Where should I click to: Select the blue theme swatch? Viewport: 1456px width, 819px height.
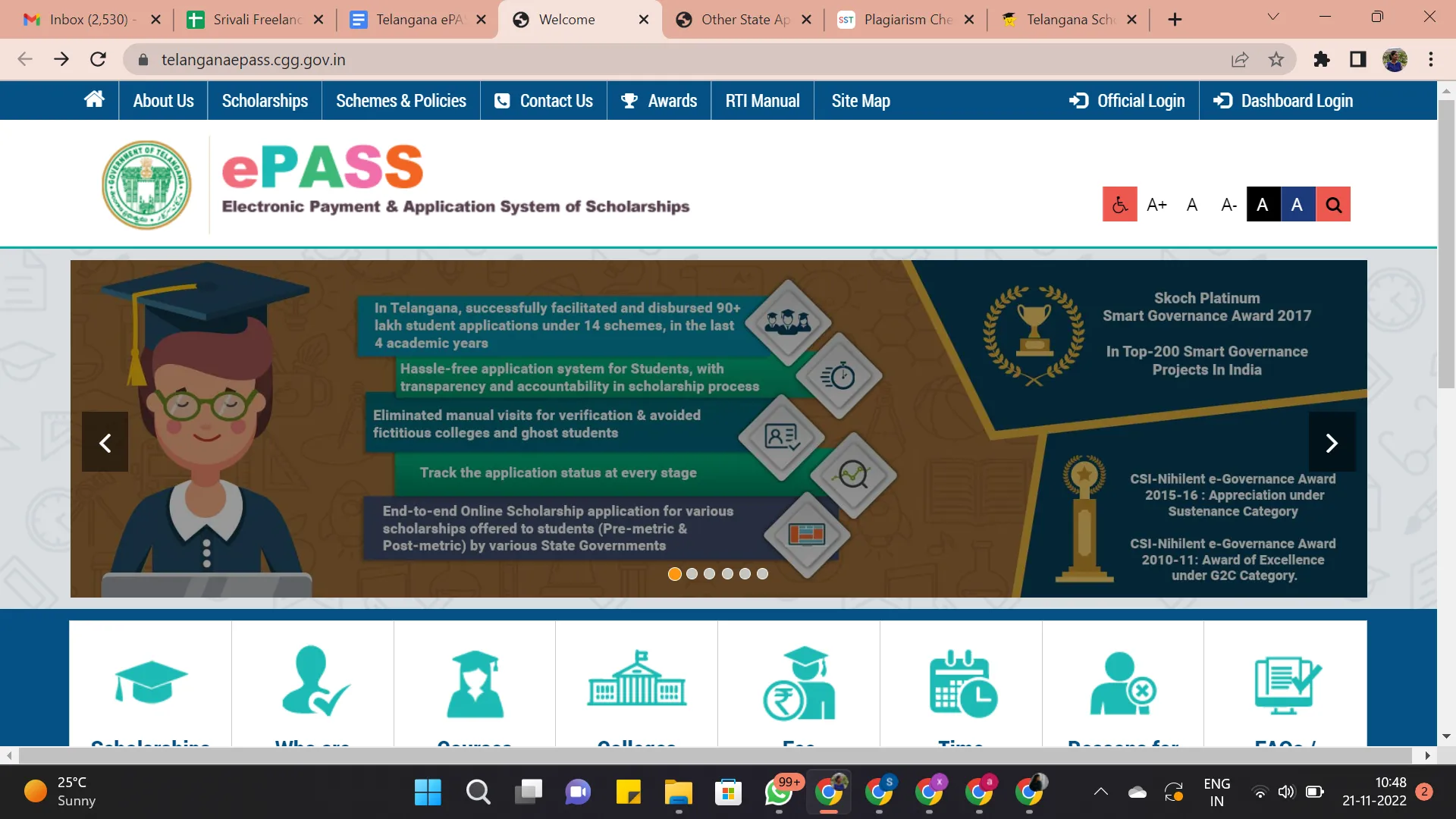(1298, 204)
